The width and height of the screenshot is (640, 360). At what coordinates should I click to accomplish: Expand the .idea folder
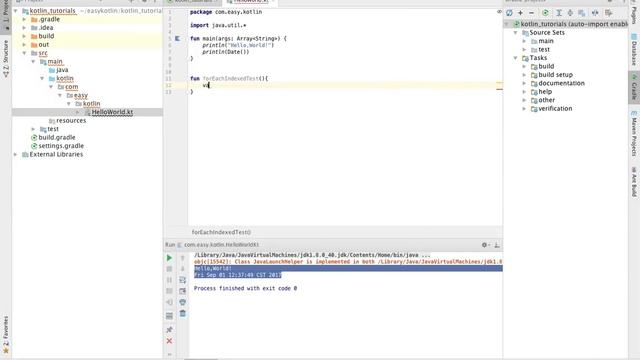(x=24, y=28)
